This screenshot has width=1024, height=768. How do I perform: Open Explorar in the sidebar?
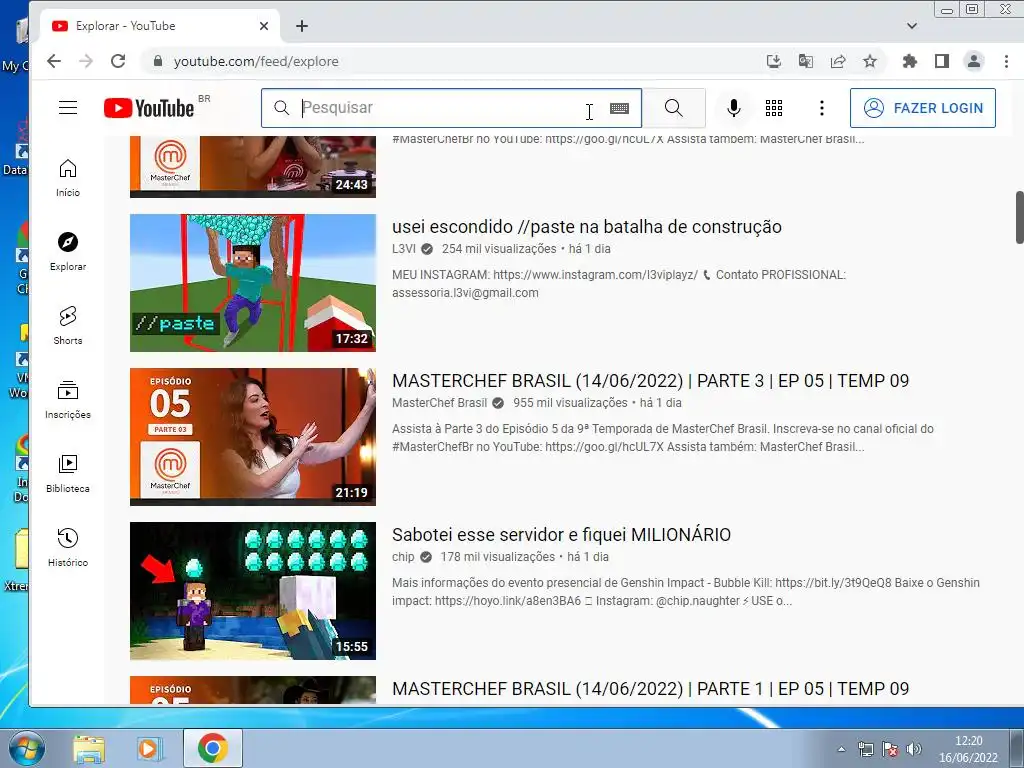[68, 252]
